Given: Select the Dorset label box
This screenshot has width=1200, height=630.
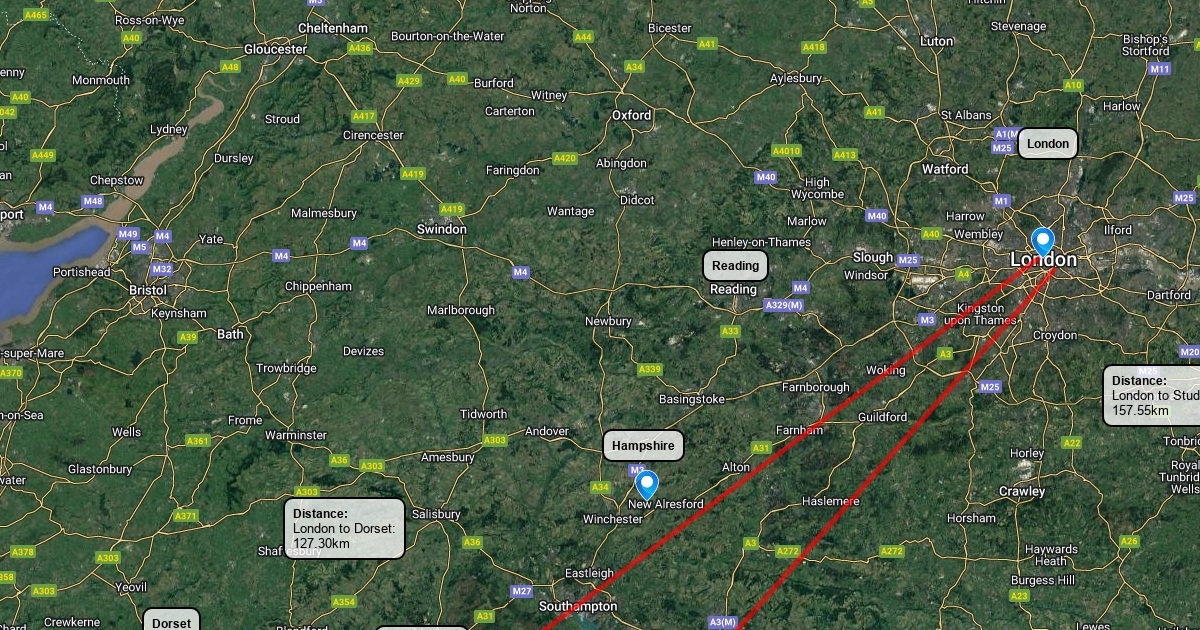Looking at the screenshot, I should (171, 619).
